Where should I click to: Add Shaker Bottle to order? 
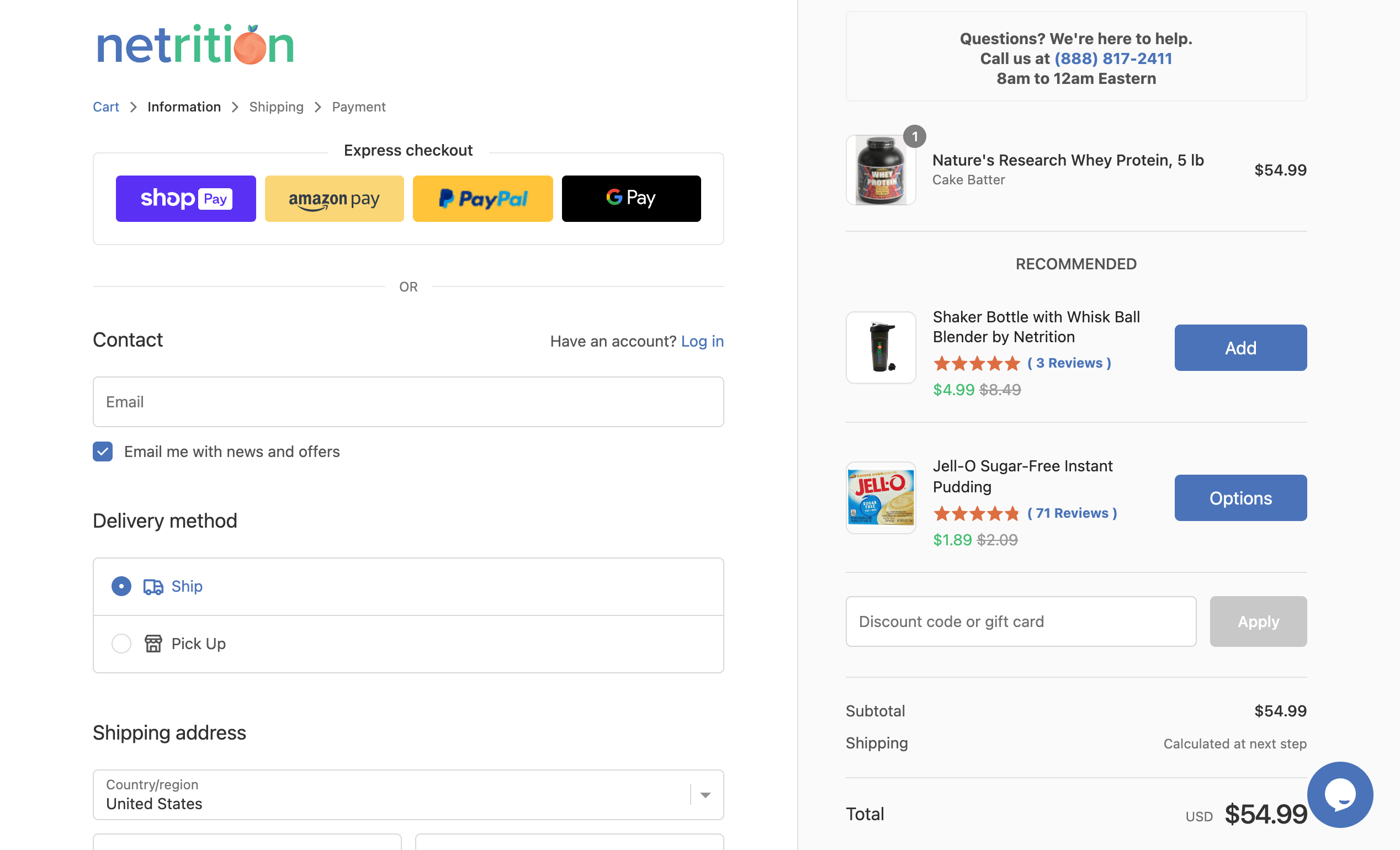click(x=1240, y=348)
